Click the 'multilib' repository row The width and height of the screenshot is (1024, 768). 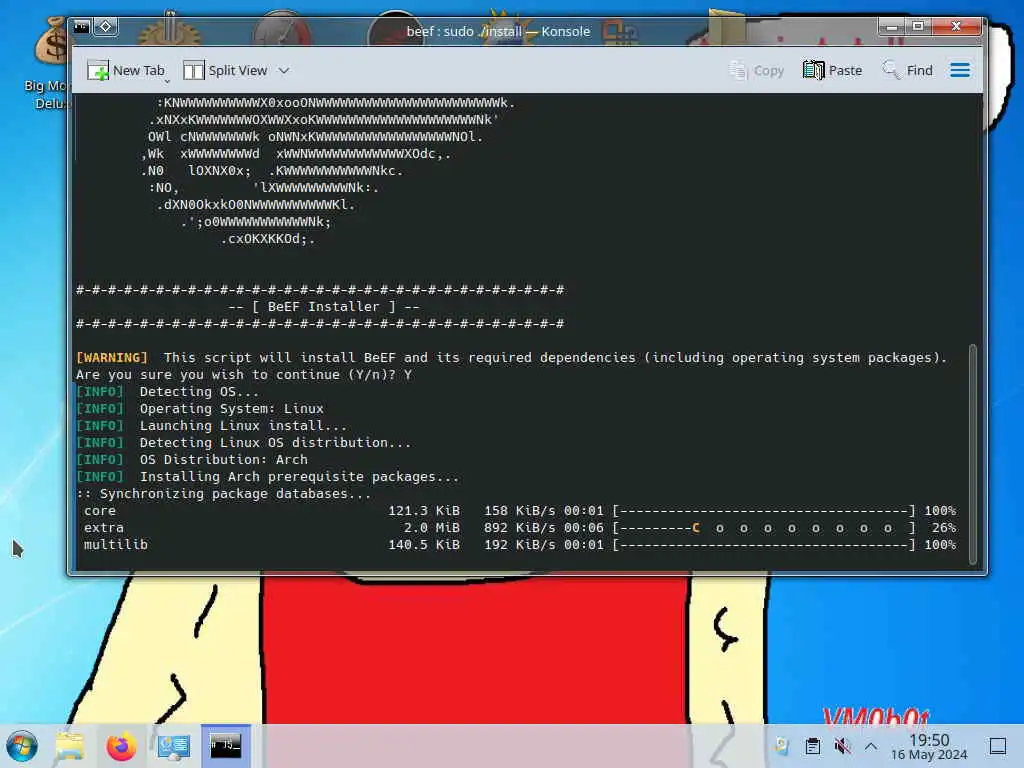pyautogui.click(x=519, y=545)
